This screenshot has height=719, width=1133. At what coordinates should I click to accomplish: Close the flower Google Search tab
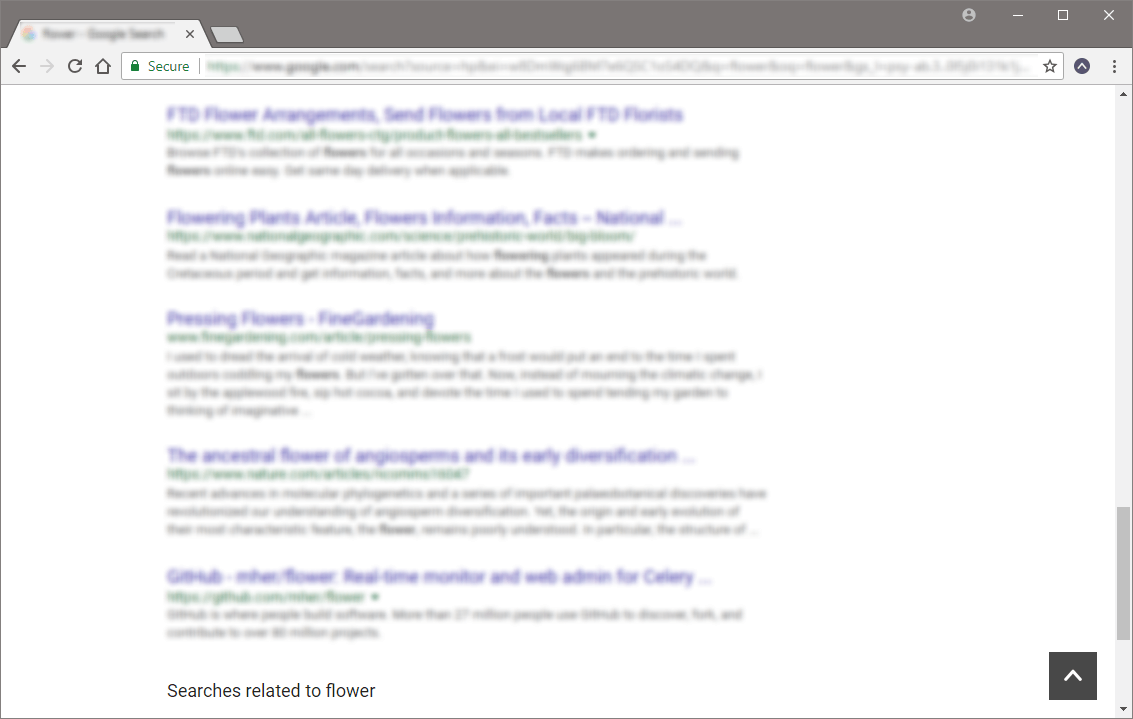click(x=190, y=34)
